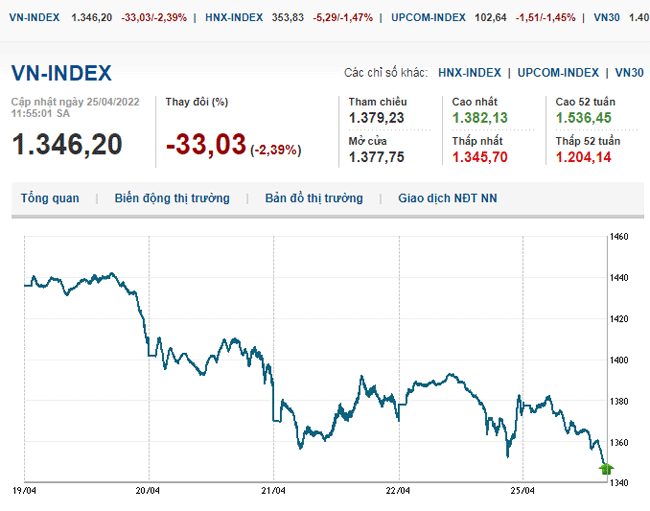Click the current index value 1.346,20
Viewport: 650px width, 511px height.
(67, 144)
